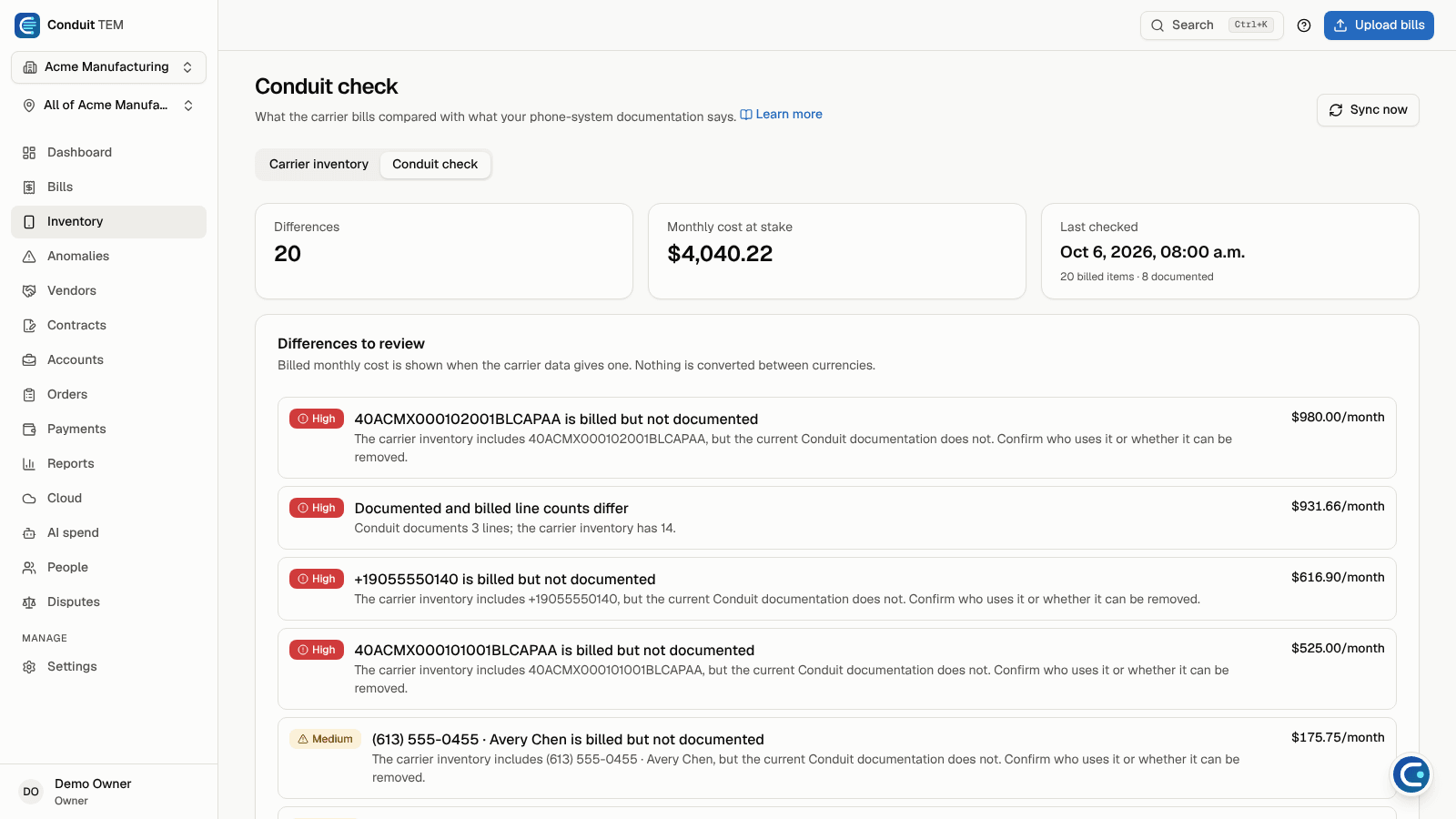Open the 40ACMX000101001BLCAPAA billed but not documented item
This screenshot has height=819, width=1456.
pyautogui.click(x=837, y=669)
